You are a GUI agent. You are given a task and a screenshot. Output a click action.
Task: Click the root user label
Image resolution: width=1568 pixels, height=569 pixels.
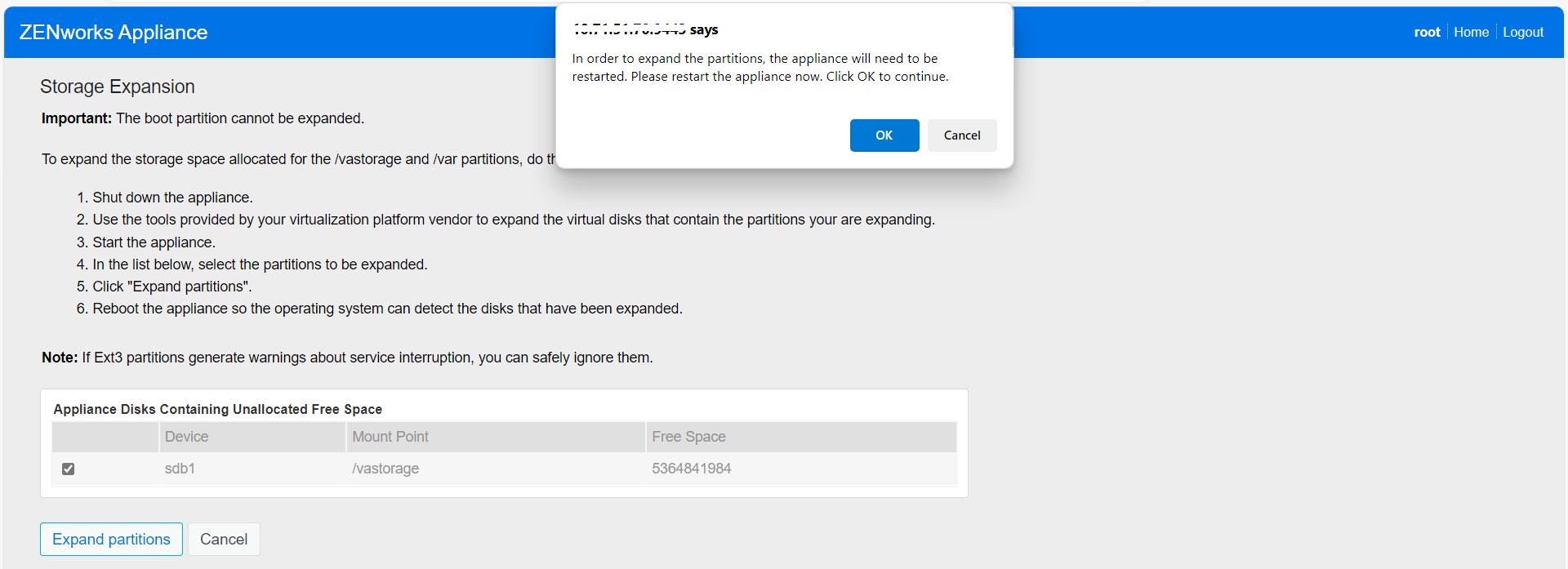click(1427, 32)
